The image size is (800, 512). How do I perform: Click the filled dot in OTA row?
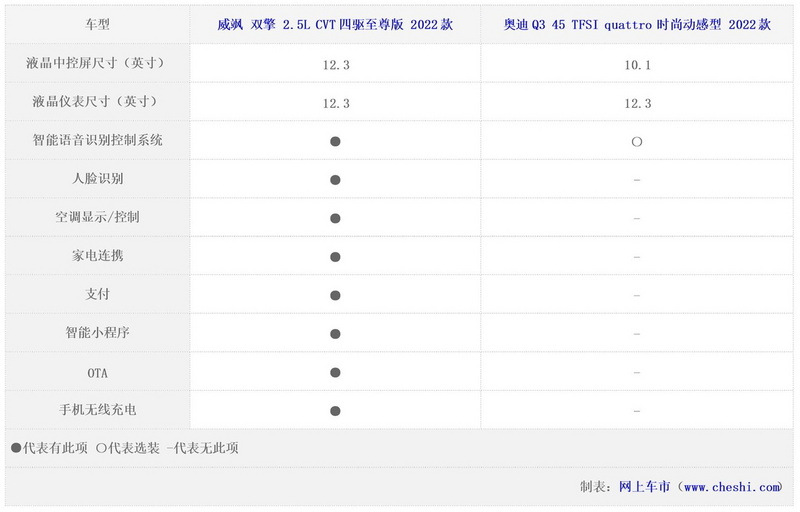click(x=335, y=372)
